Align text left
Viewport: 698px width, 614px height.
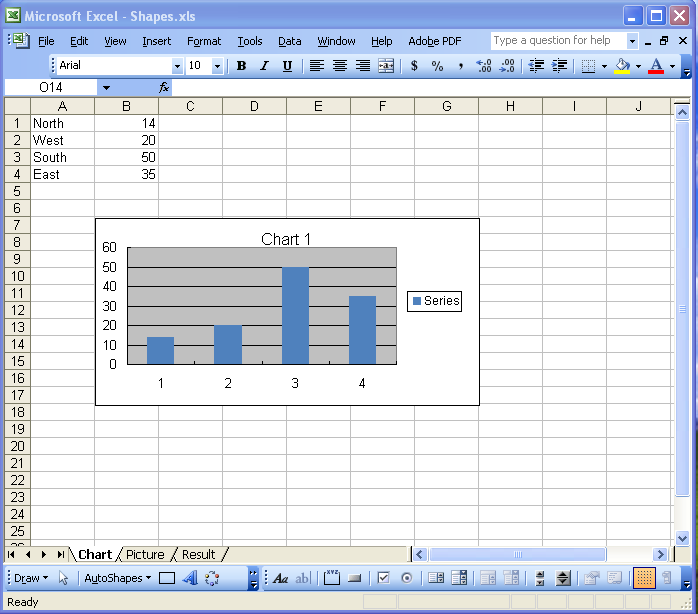[x=317, y=66]
